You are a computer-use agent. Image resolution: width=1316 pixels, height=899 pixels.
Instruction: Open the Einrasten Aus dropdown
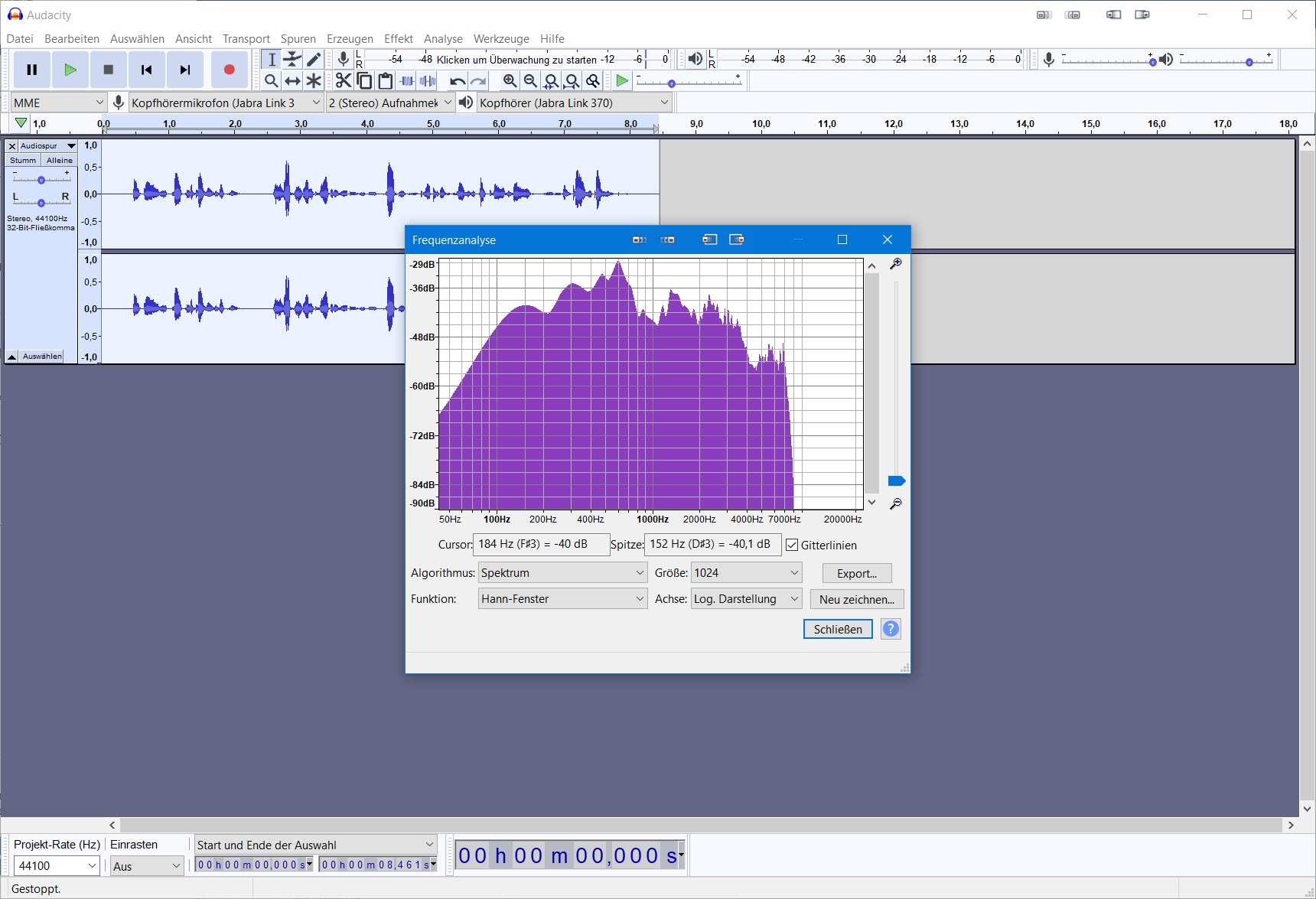point(147,866)
